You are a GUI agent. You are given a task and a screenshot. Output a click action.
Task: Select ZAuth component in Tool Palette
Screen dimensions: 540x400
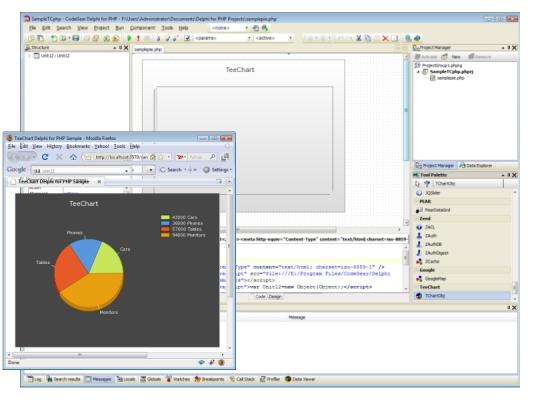pos(462,236)
